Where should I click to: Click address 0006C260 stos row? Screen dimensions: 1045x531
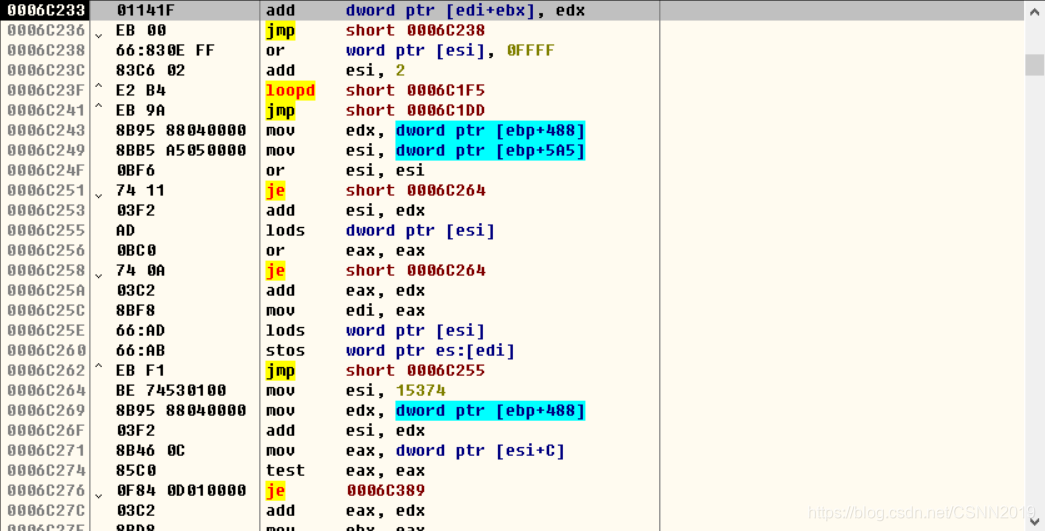tap(45, 350)
